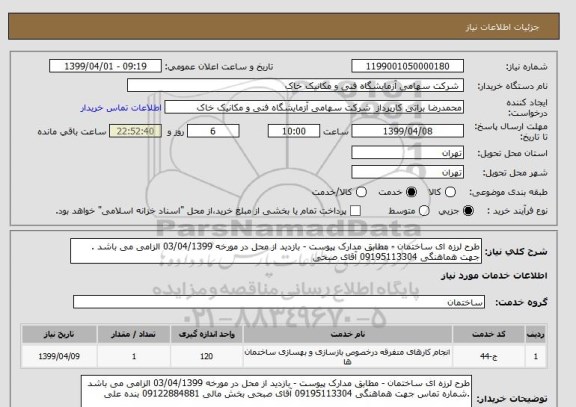Click the اطلاعات خدمات مورد نیاز heading

point(494,275)
